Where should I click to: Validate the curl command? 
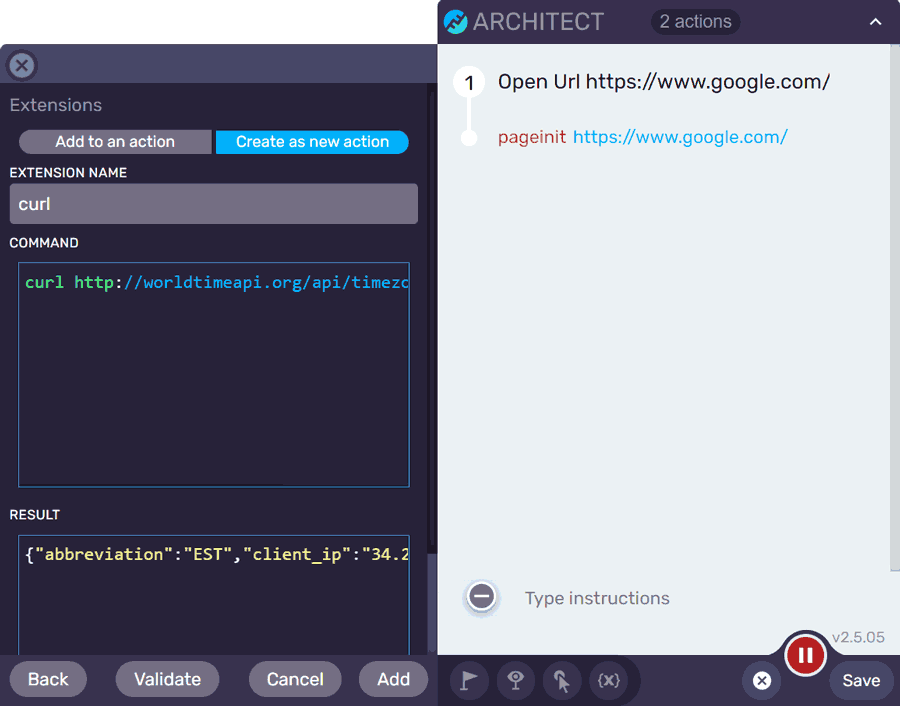[168, 680]
